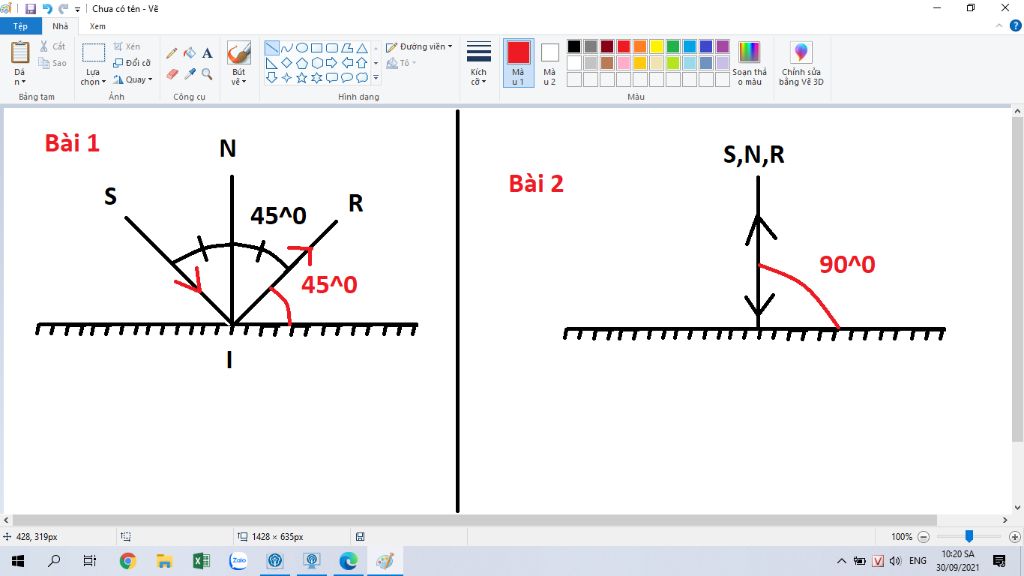Switch to the Xem view tab

pos(97,26)
